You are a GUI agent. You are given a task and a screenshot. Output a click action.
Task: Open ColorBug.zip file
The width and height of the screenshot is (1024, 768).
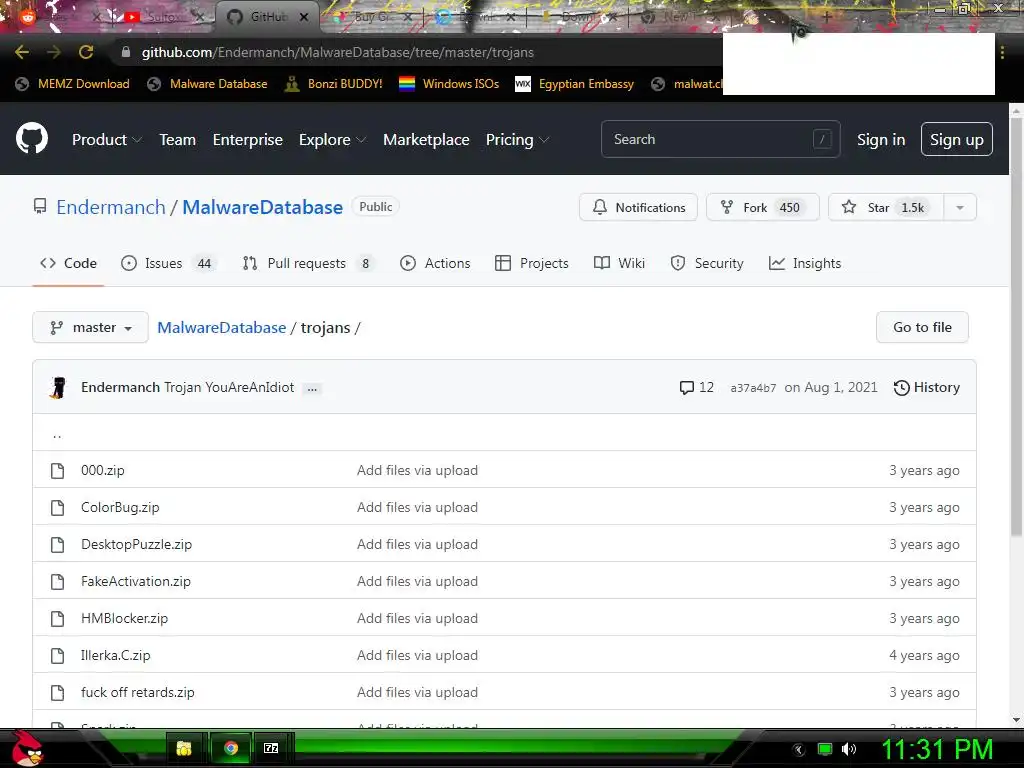click(x=120, y=507)
